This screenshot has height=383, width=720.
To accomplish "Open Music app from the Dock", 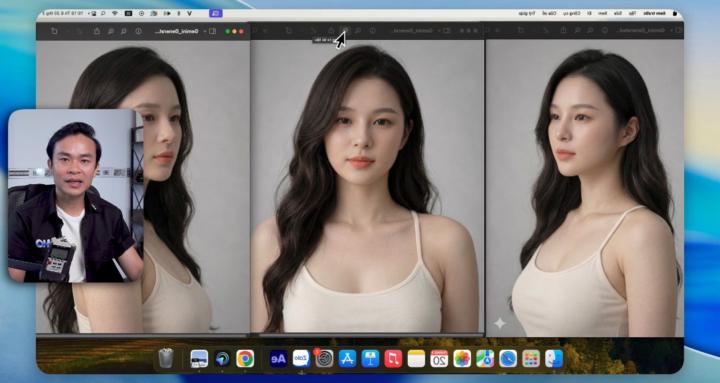I will click(x=393, y=359).
